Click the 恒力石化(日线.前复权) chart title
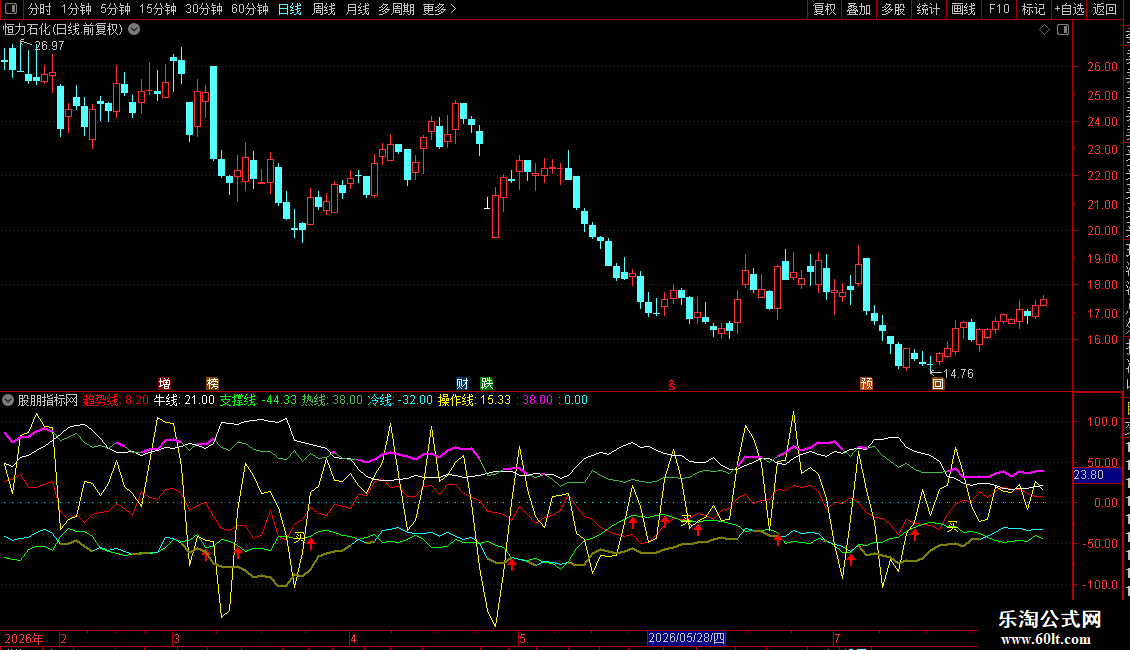The height and width of the screenshot is (650, 1130). [x=63, y=30]
